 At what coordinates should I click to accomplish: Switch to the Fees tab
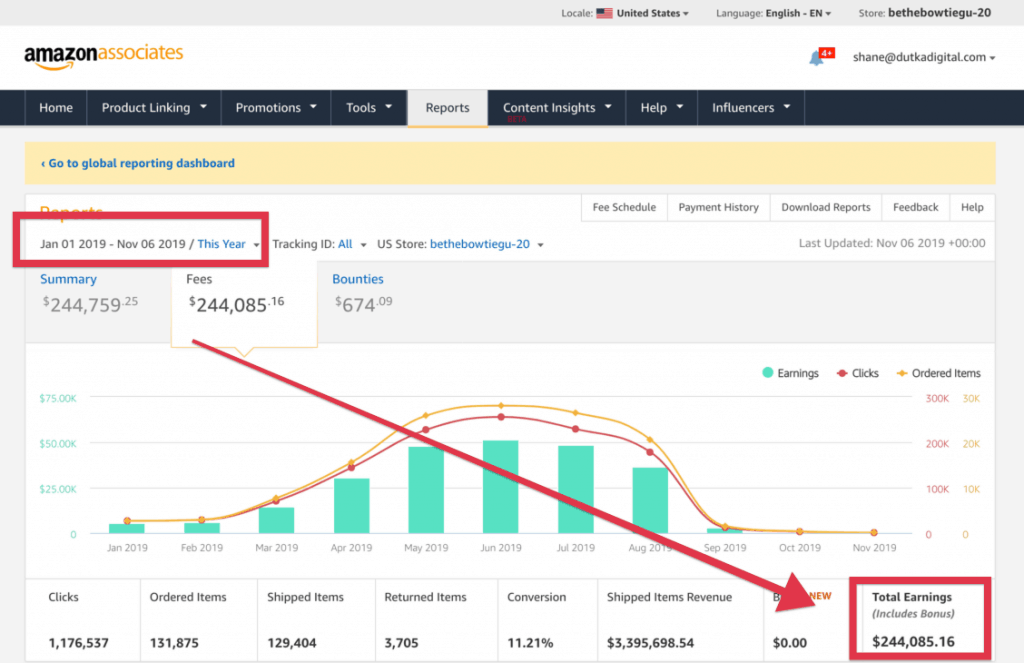point(244,302)
